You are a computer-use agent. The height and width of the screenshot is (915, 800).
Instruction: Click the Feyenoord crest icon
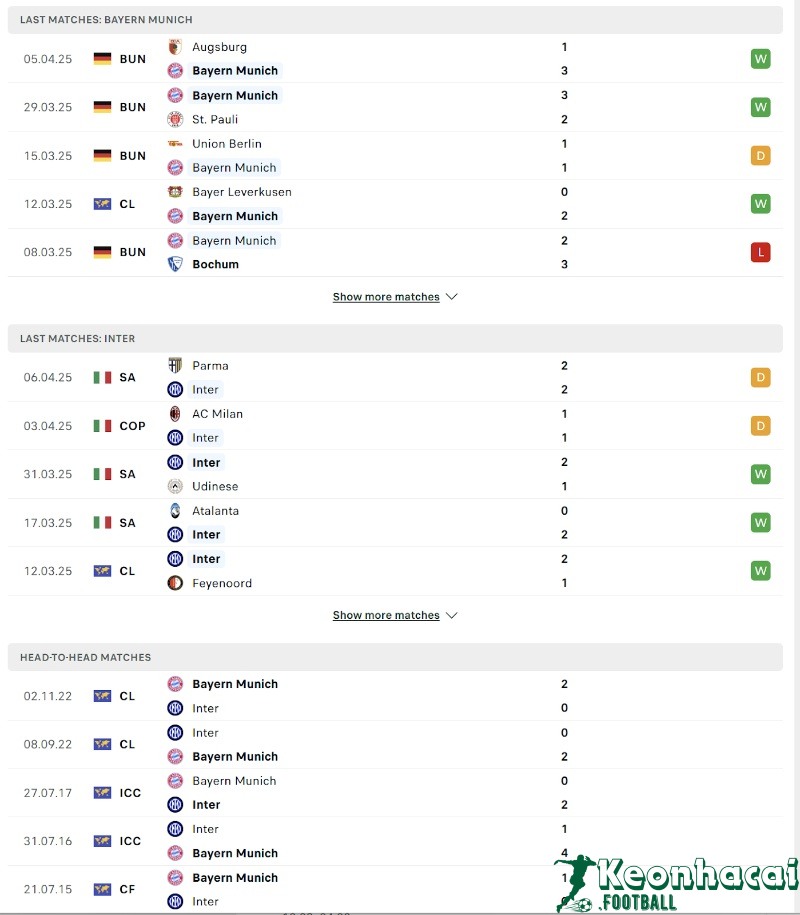[175, 583]
